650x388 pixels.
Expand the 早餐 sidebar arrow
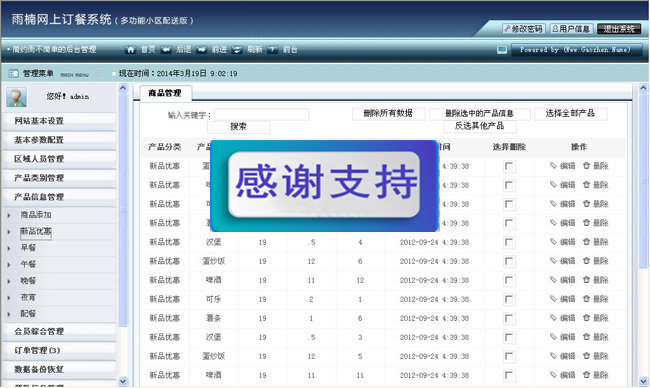point(9,248)
